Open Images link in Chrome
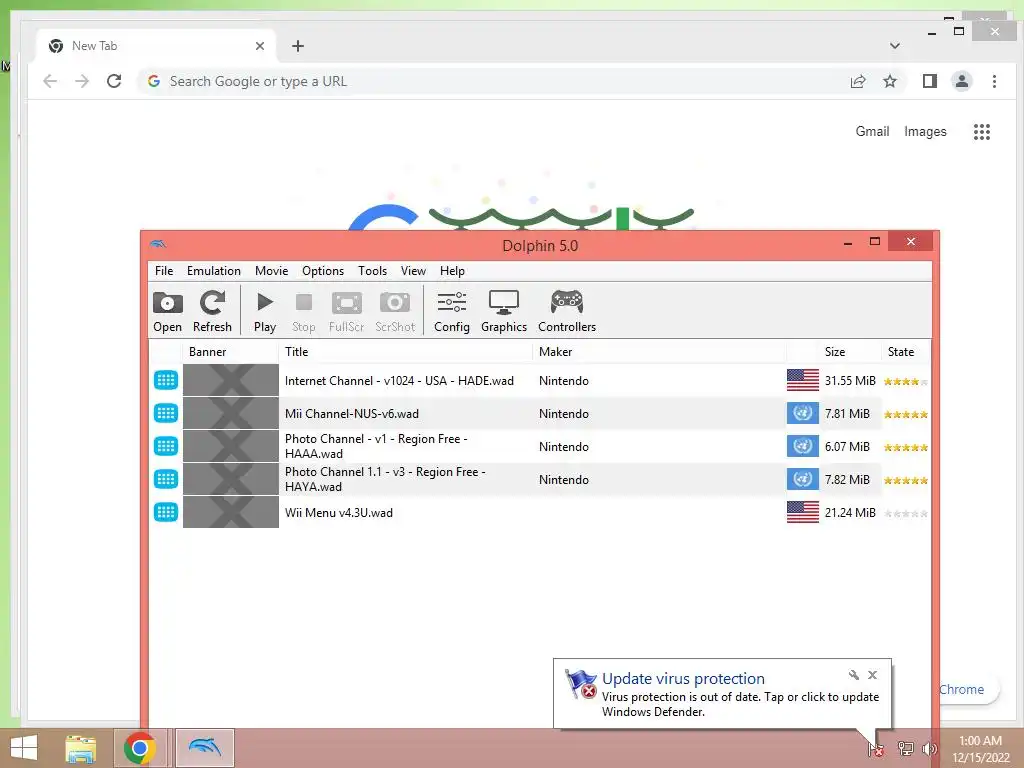The width and height of the screenshot is (1024, 768). tap(925, 131)
